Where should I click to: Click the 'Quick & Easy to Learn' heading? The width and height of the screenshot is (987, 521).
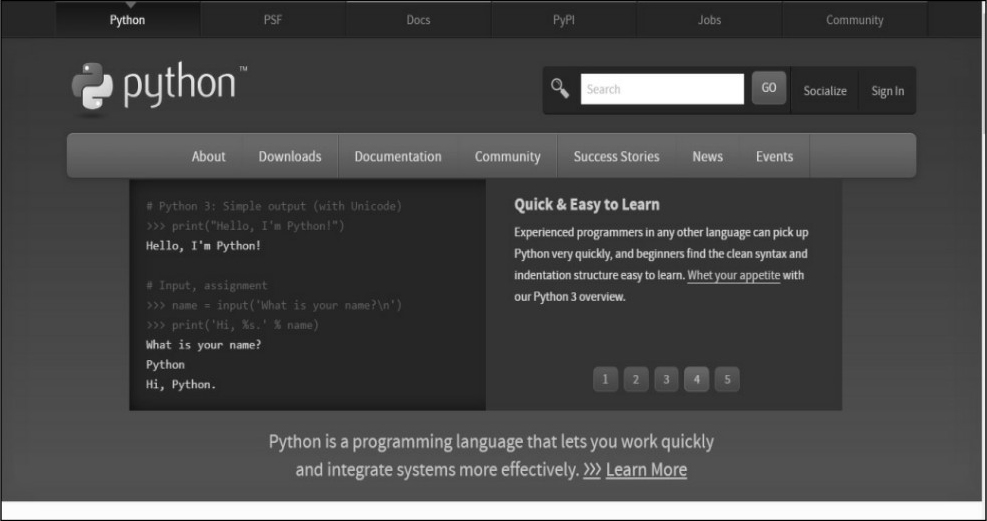[587, 204]
